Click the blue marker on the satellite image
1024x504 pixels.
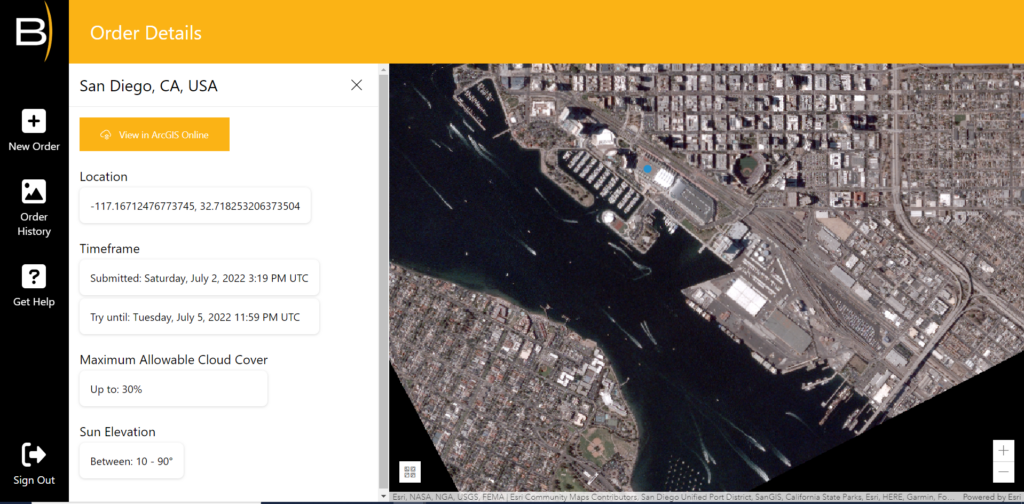647,169
